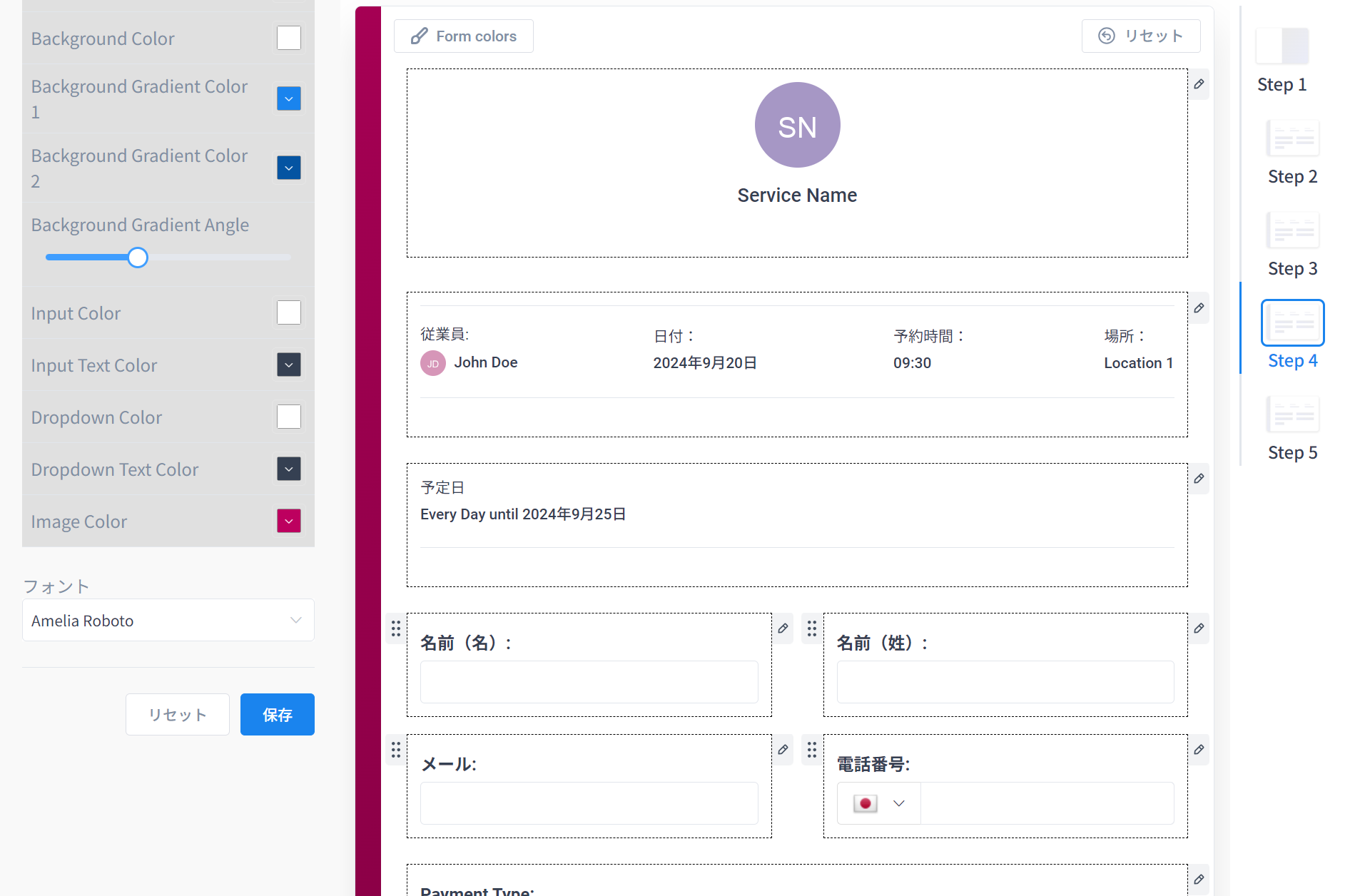
Task: Click the edit pencil for employee info block
Action: tap(1199, 308)
